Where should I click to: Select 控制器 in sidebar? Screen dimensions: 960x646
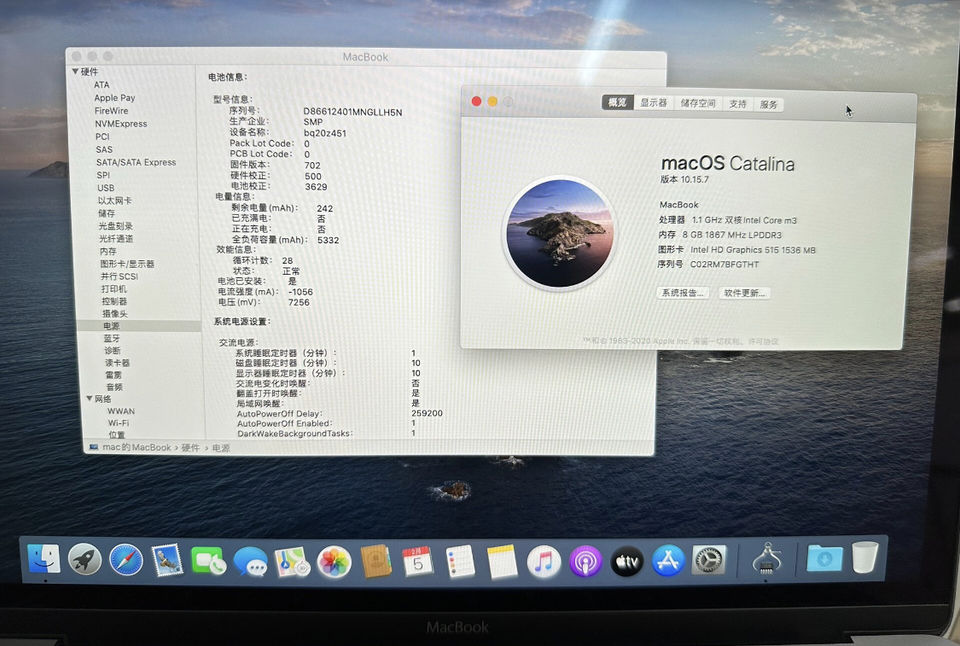114,301
